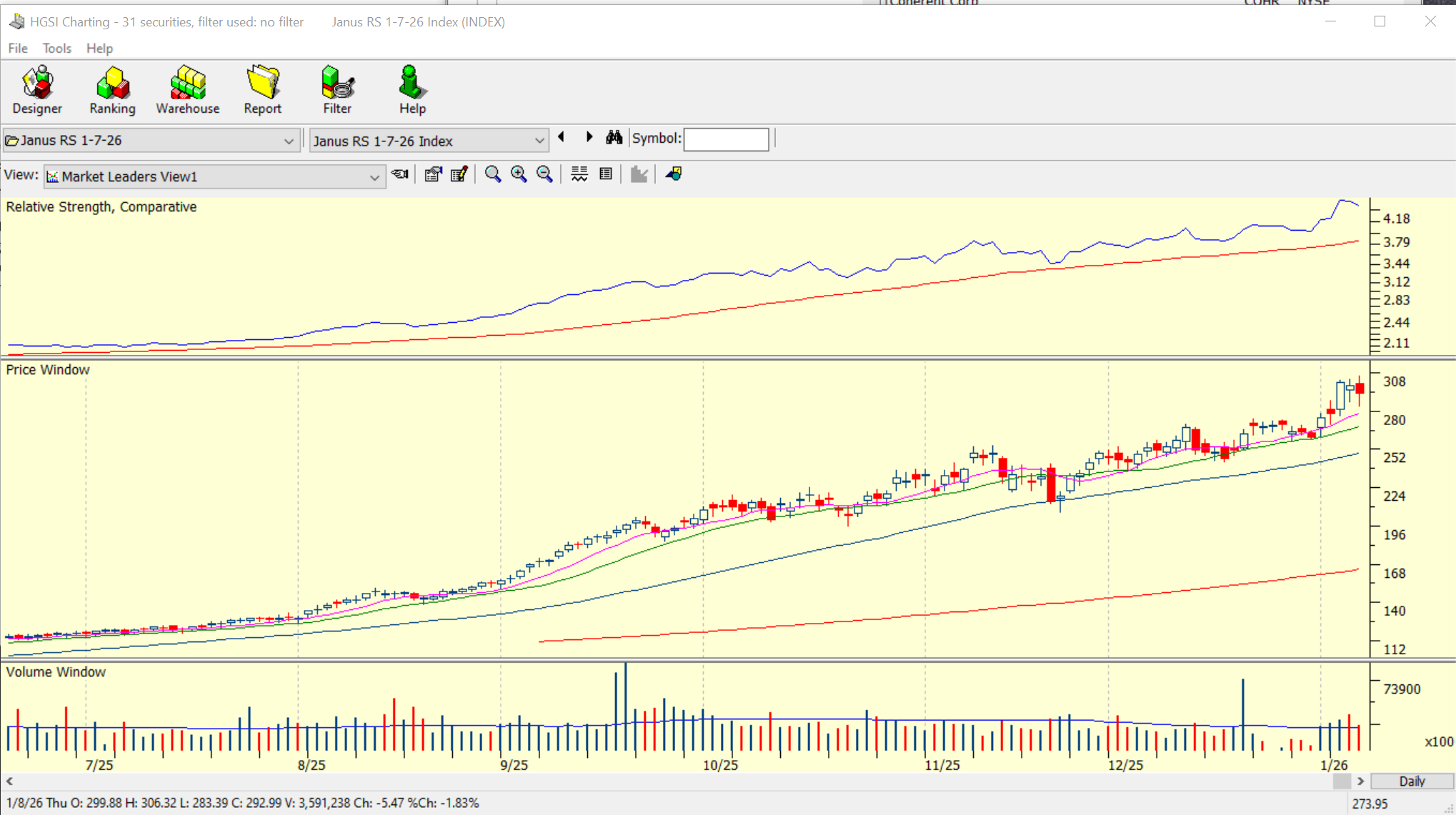
Task: Open the File menu
Action: tap(18, 49)
